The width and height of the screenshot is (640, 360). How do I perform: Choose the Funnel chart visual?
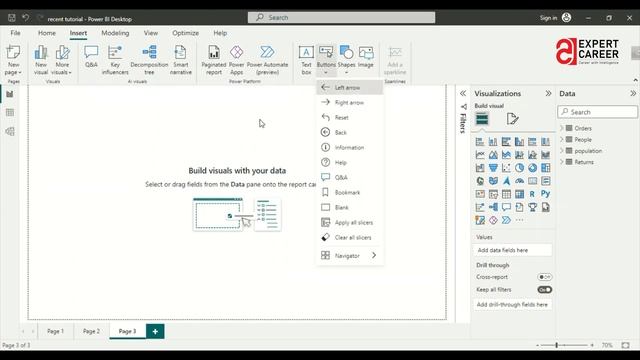(x=493, y=168)
